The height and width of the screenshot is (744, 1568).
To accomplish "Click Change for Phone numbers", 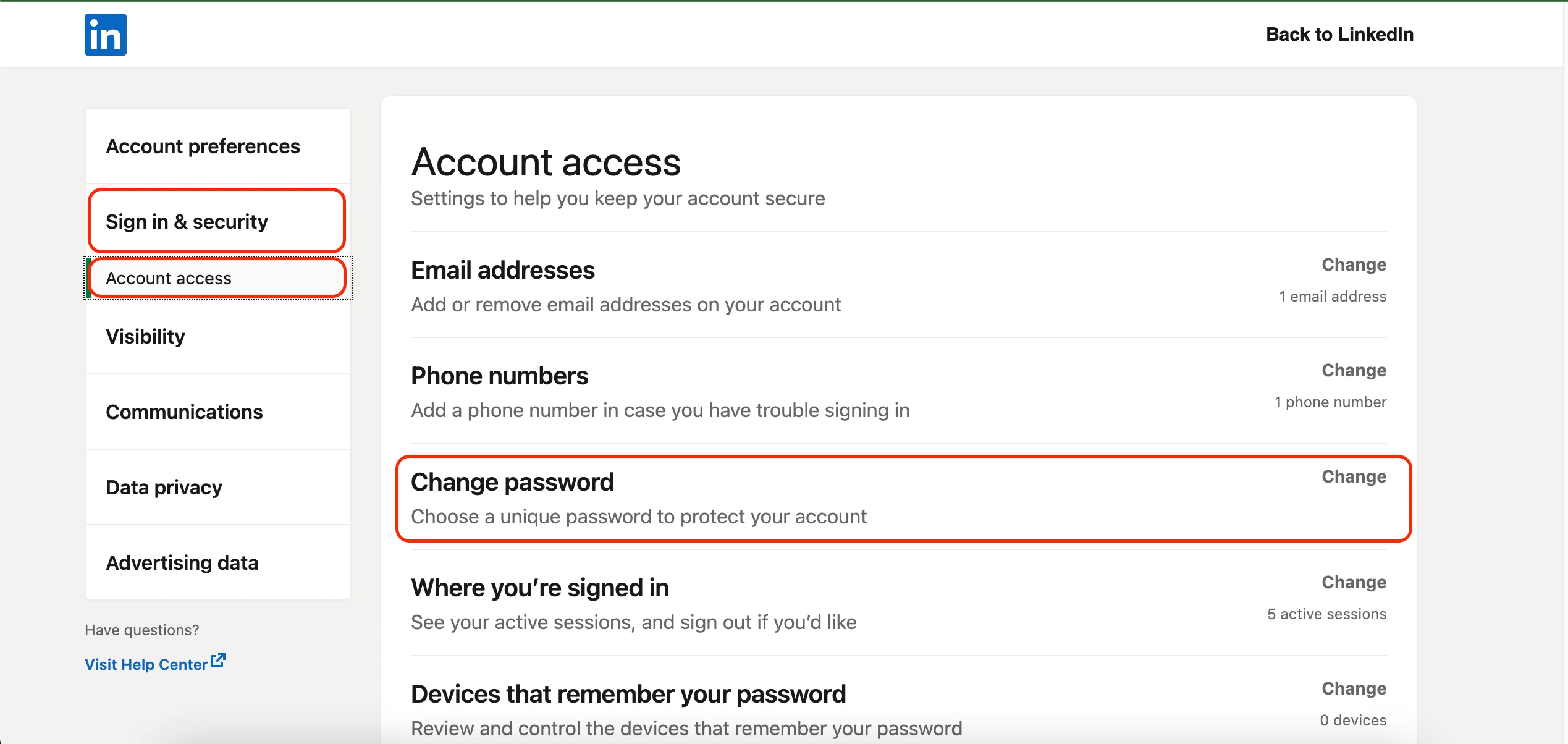I will [x=1354, y=371].
